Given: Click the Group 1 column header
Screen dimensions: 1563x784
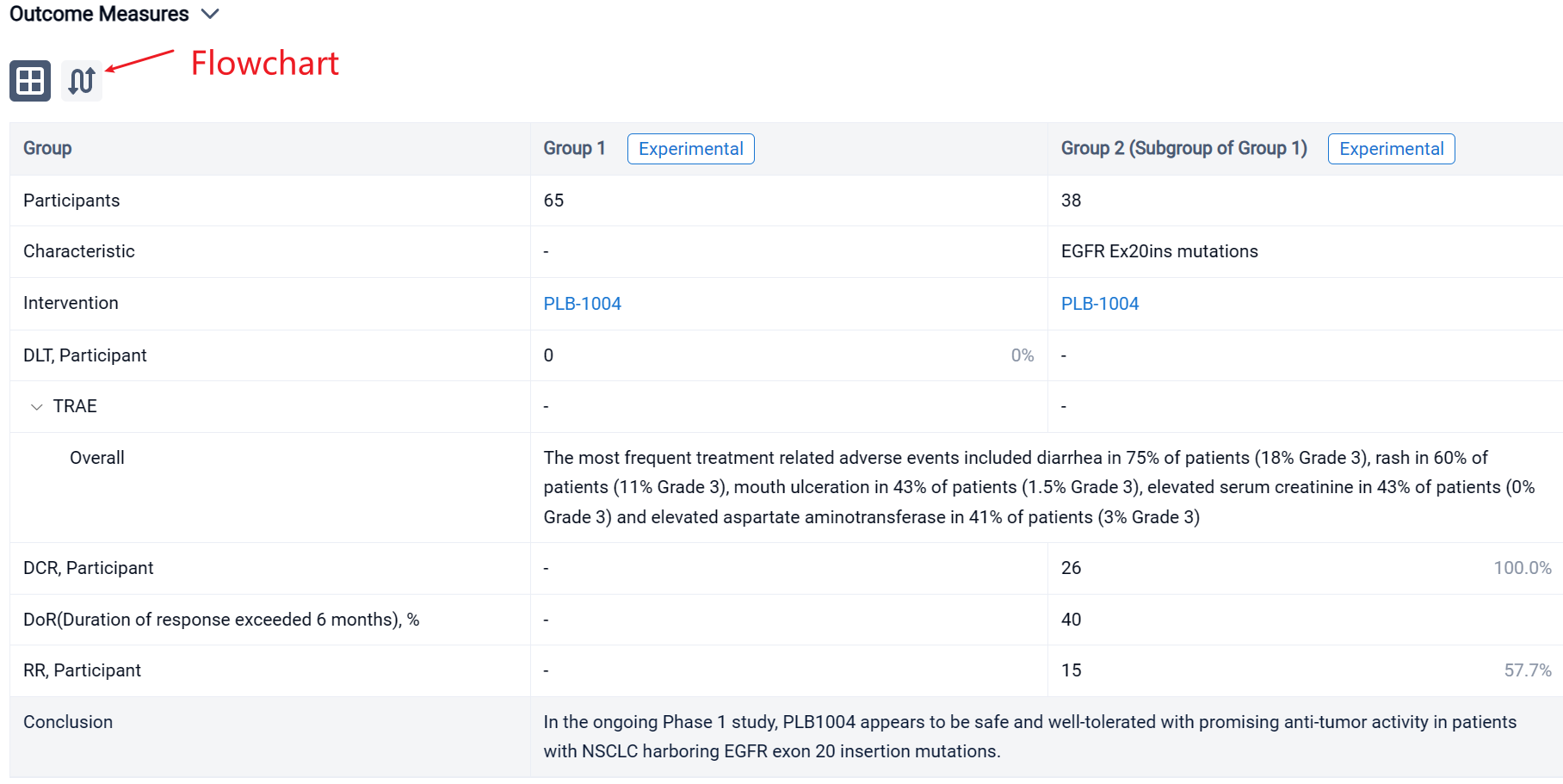Looking at the screenshot, I should 574,148.
